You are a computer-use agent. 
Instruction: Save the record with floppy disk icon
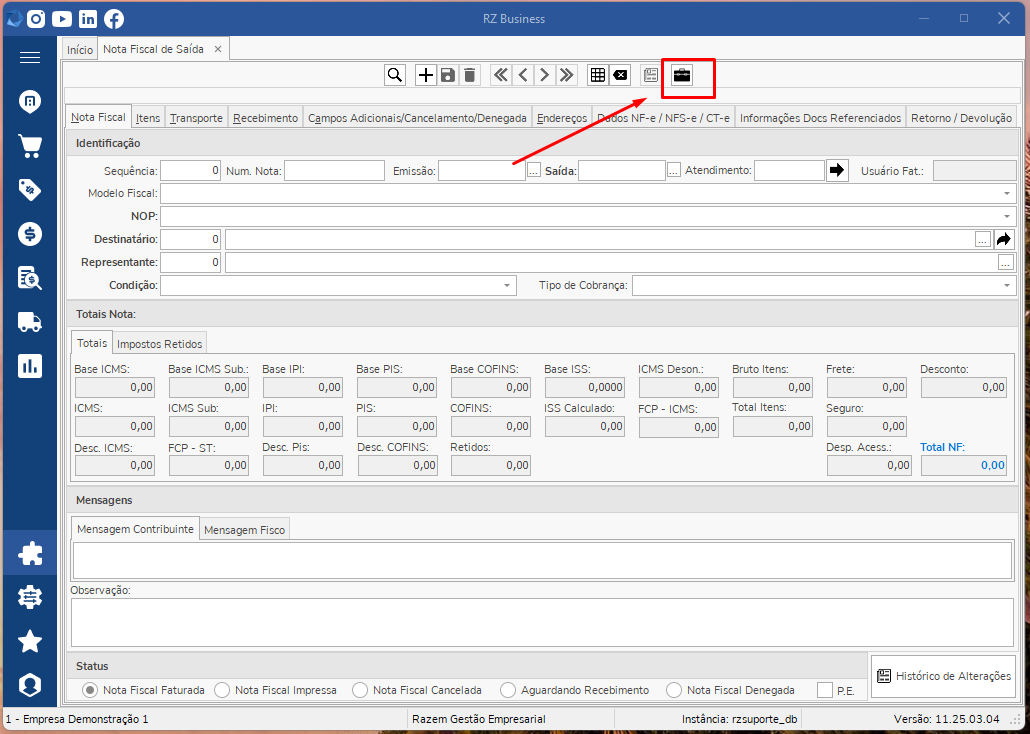click(x=448, y=75)
